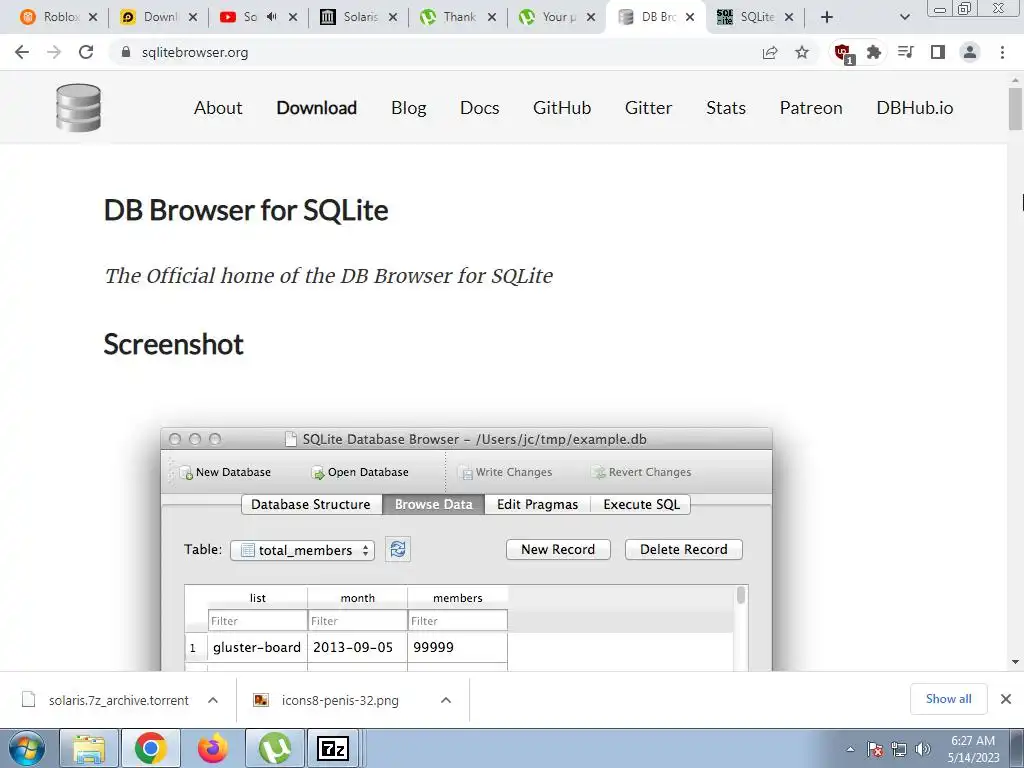
Task: Open uTorrent from taskbar
Action: [x=275, y=748]
